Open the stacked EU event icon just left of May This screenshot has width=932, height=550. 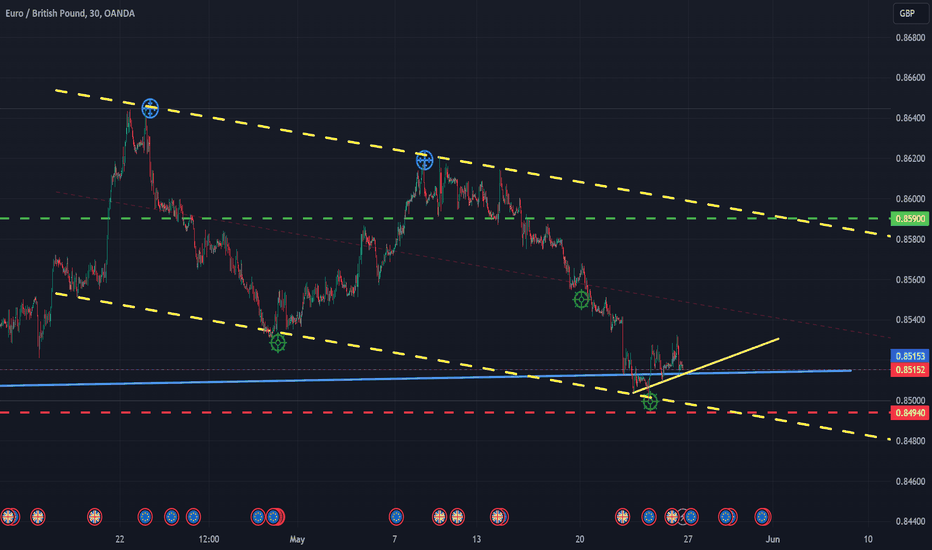[274, 517]
